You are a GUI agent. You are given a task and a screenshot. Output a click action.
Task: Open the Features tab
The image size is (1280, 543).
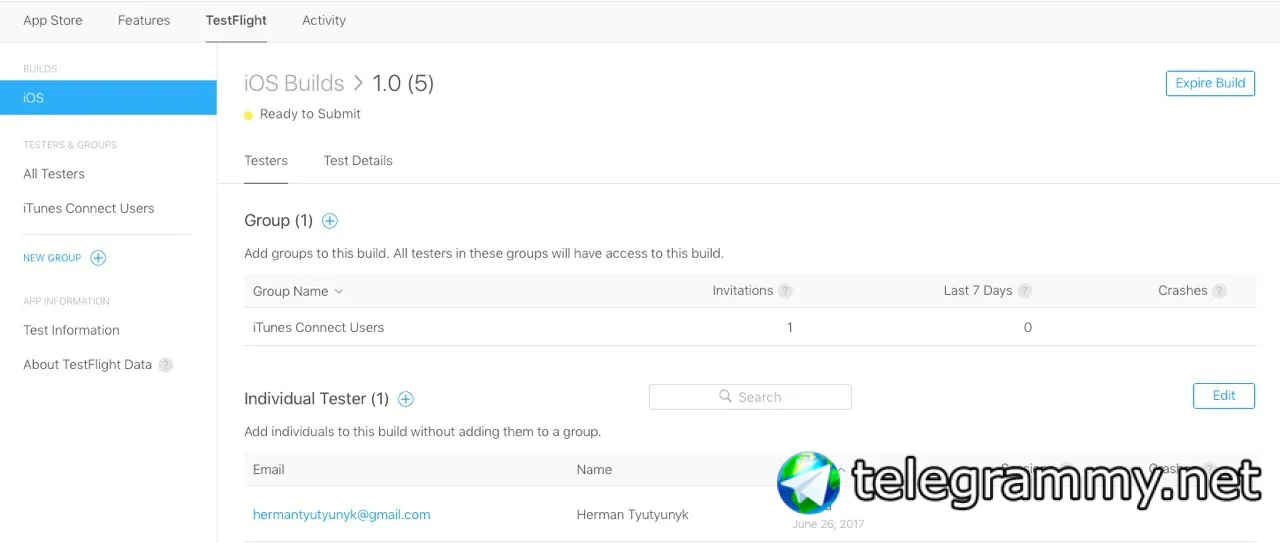[144, 20]
